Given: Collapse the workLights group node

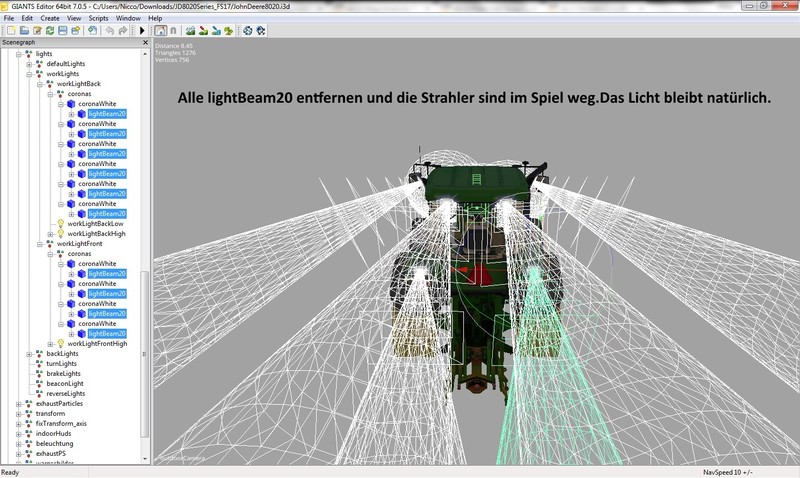Looking at the screenshot, I should 30,73.
